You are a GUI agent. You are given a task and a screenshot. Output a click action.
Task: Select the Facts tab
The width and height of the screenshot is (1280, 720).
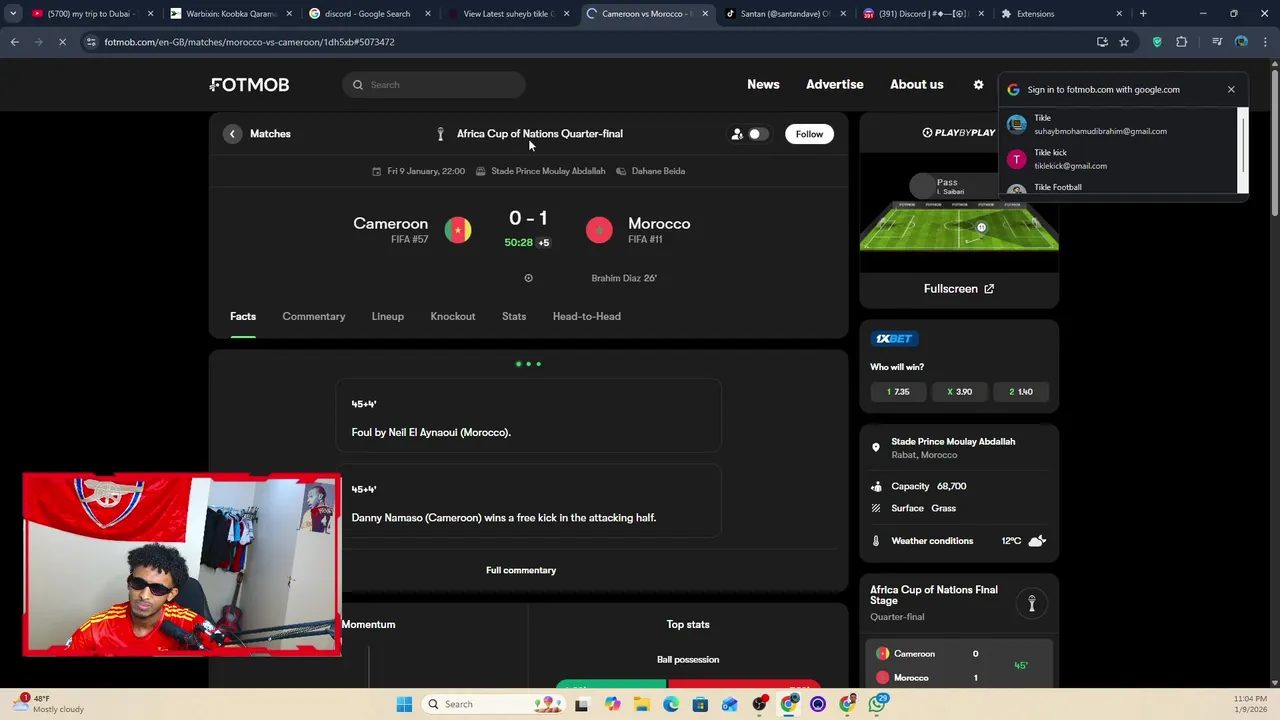click(x=243, y=316)
